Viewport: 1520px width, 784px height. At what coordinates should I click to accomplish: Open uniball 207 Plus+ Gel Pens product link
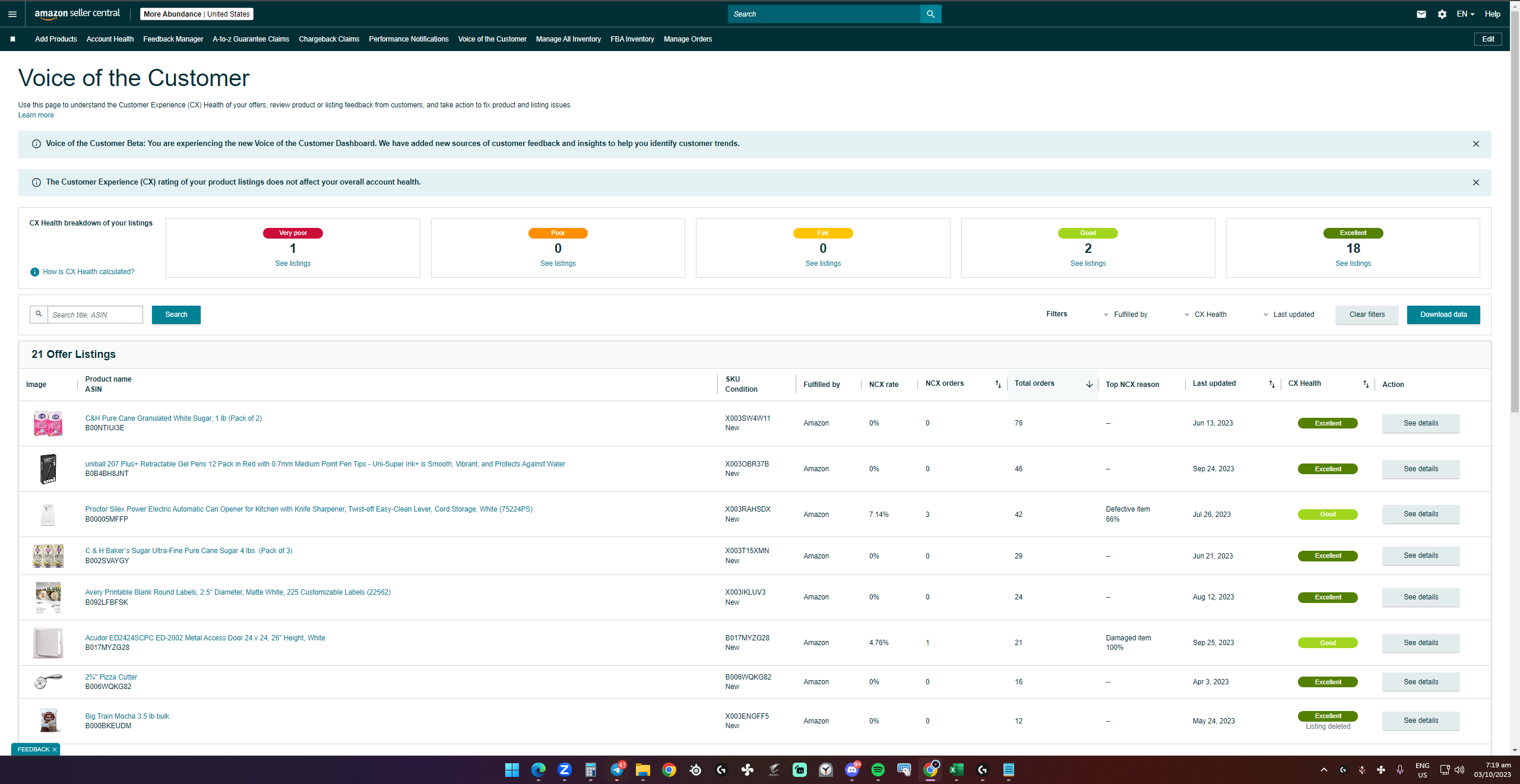click(x=325, y=464)
